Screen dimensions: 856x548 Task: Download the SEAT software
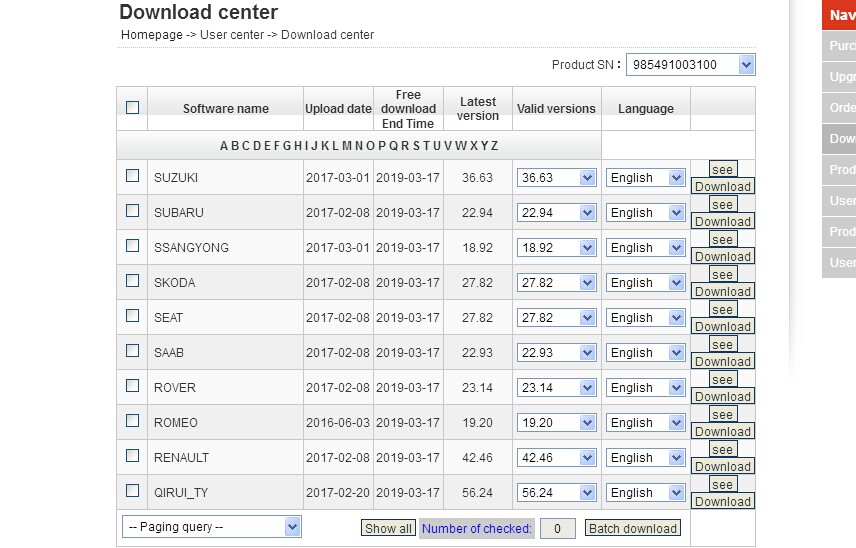pos(723,326)
